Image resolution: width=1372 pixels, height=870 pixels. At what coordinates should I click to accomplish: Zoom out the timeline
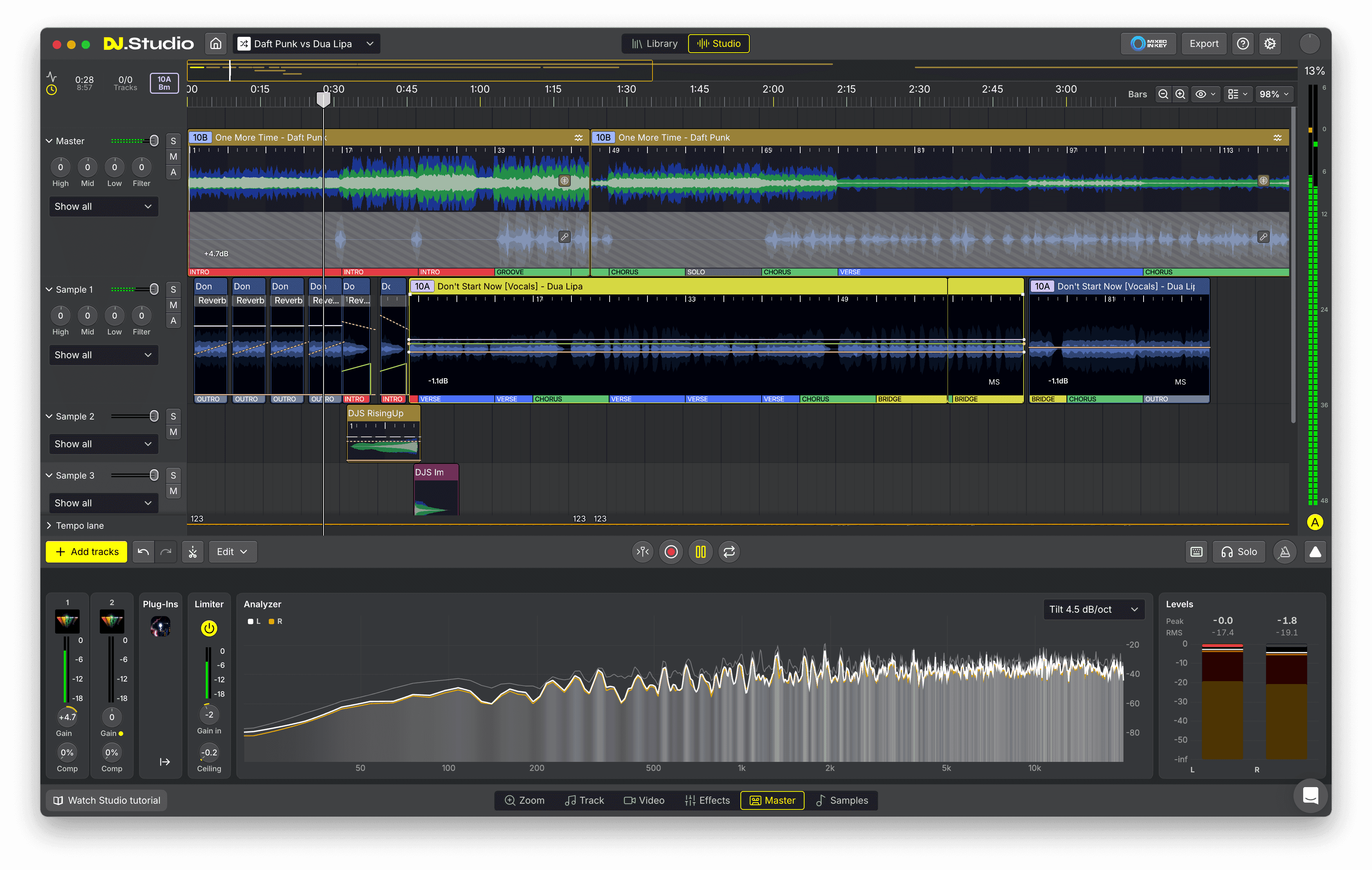1163,94
